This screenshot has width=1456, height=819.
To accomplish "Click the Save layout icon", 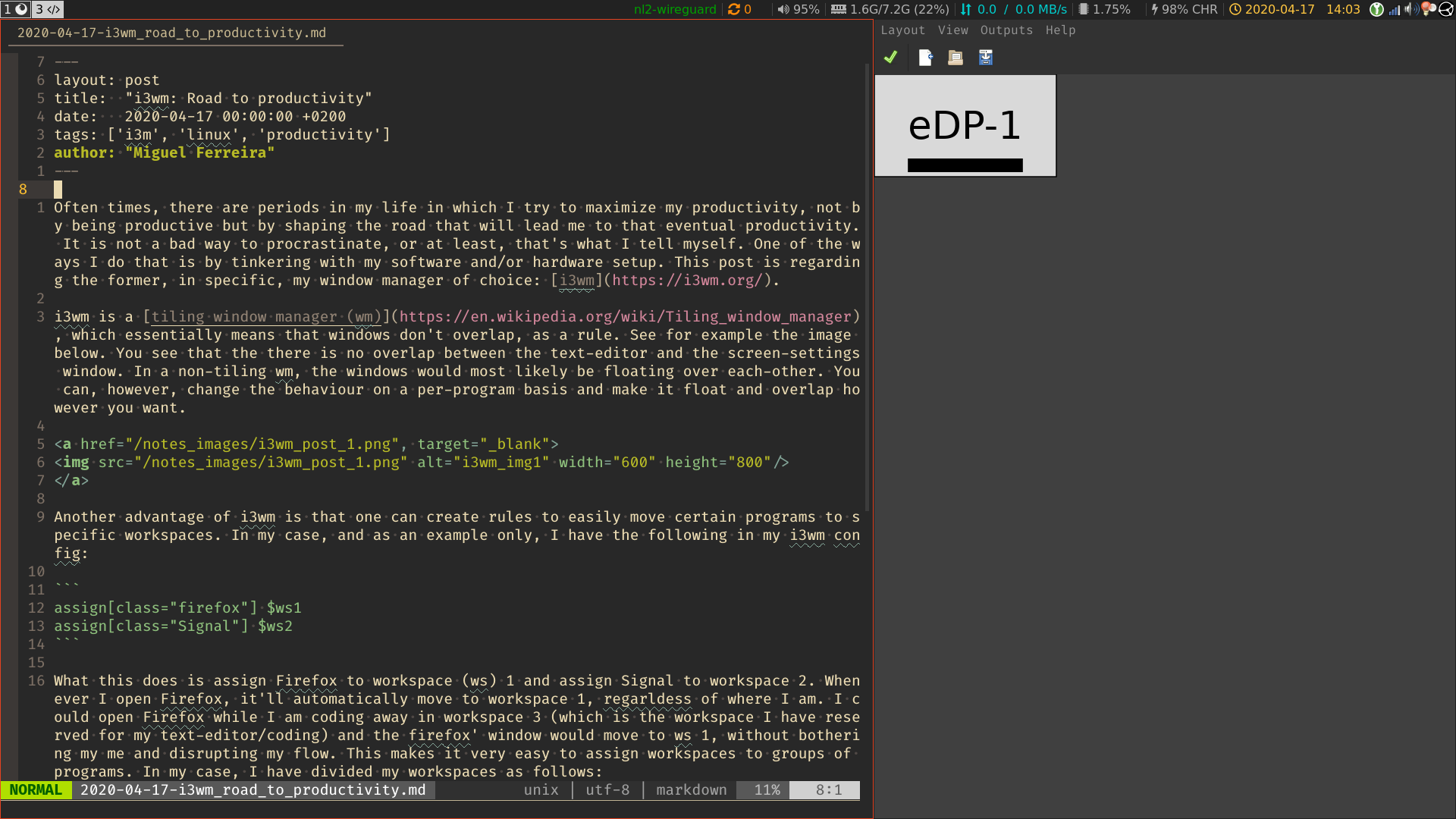I will pos(985,58).
